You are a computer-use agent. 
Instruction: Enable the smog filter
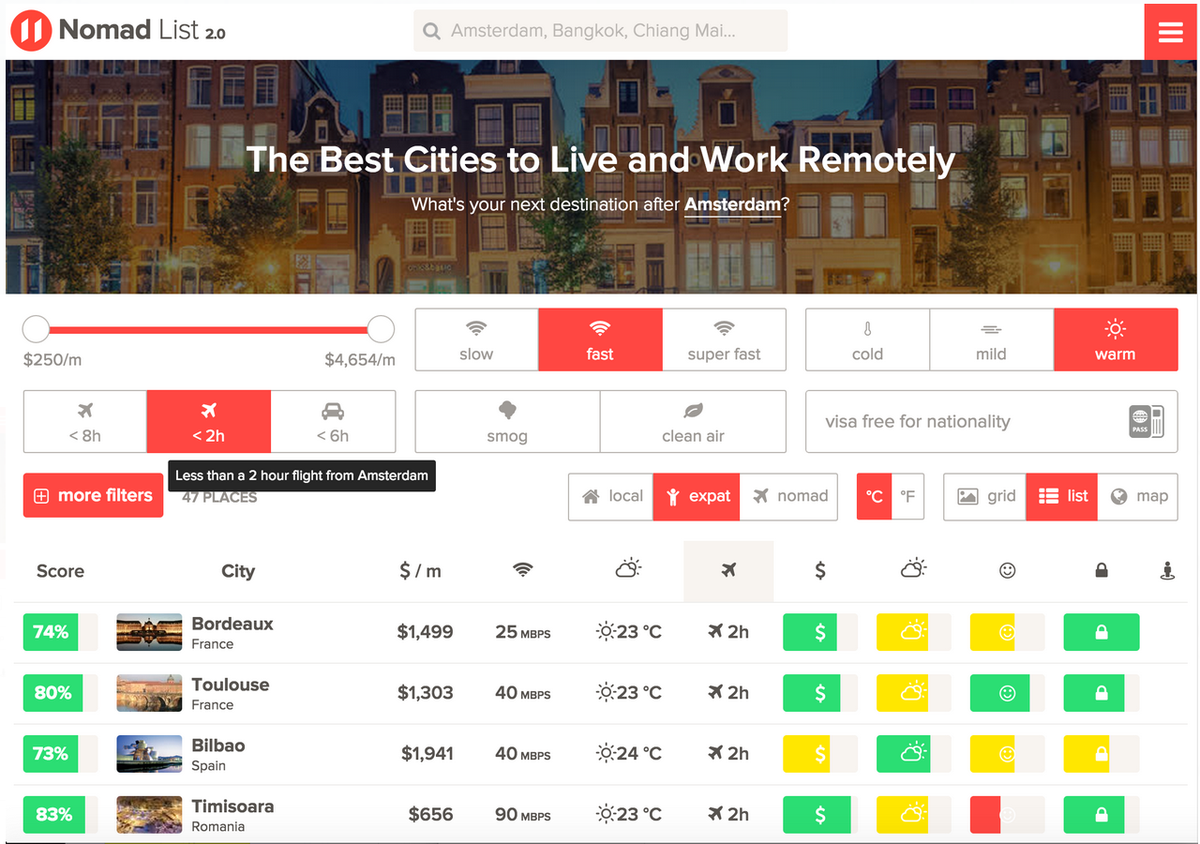point(507,421)
